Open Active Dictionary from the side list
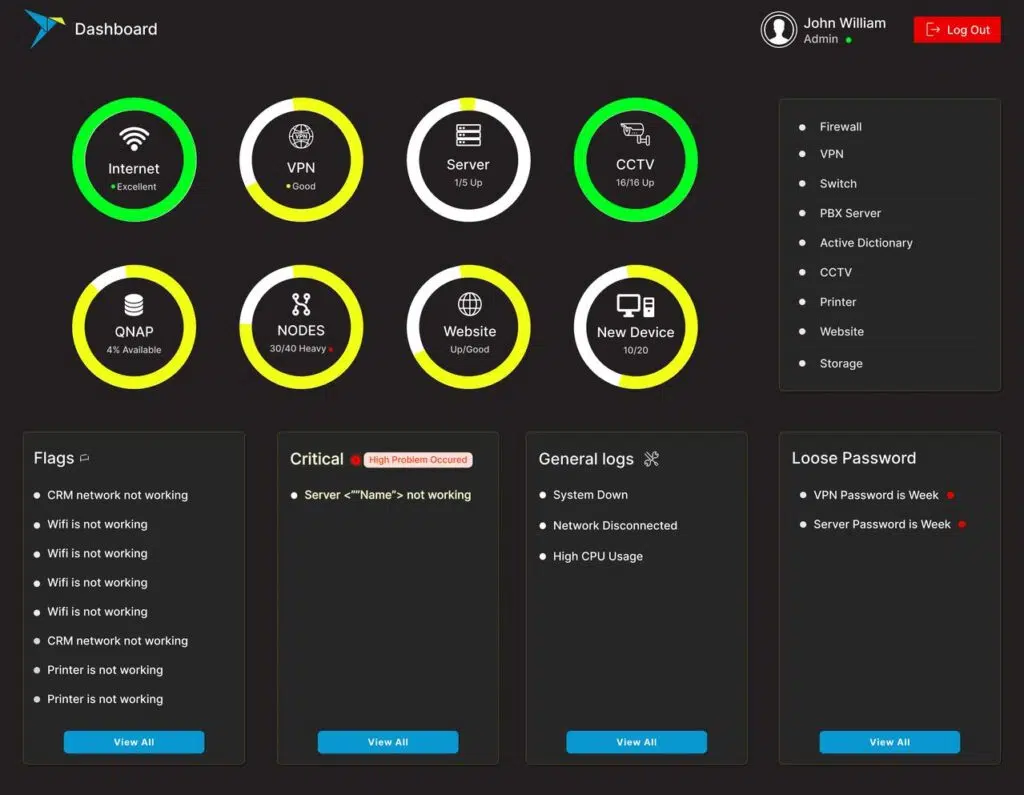 click(x=866, y=243)
